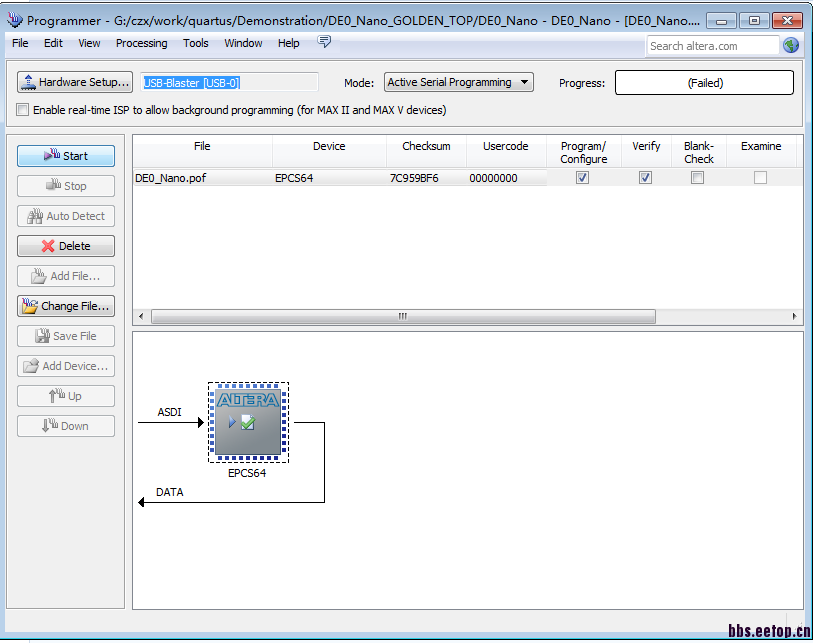Viewport: 813px width, 643px height.
Task: Open the Processing menu
Action: point(142,43)
